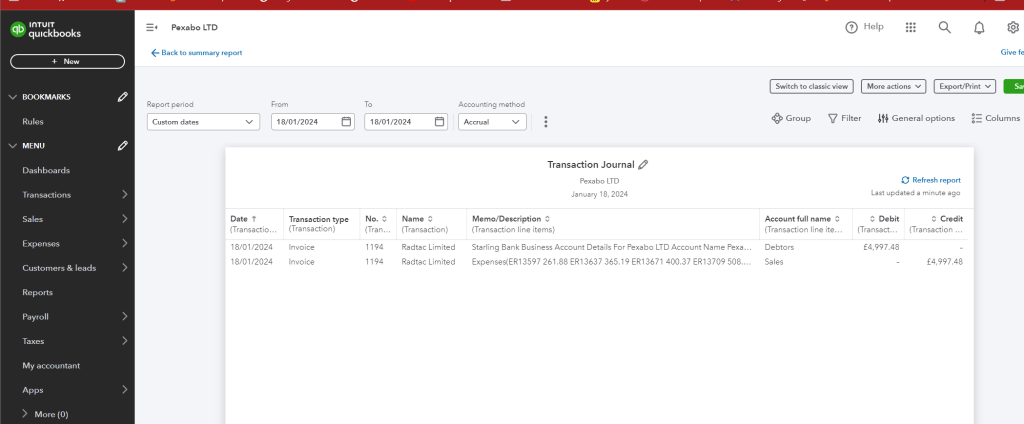The height and width of the screenshot is (424, 1024).
Task: Expand the Transactions submenu
Action: point(124,195)
